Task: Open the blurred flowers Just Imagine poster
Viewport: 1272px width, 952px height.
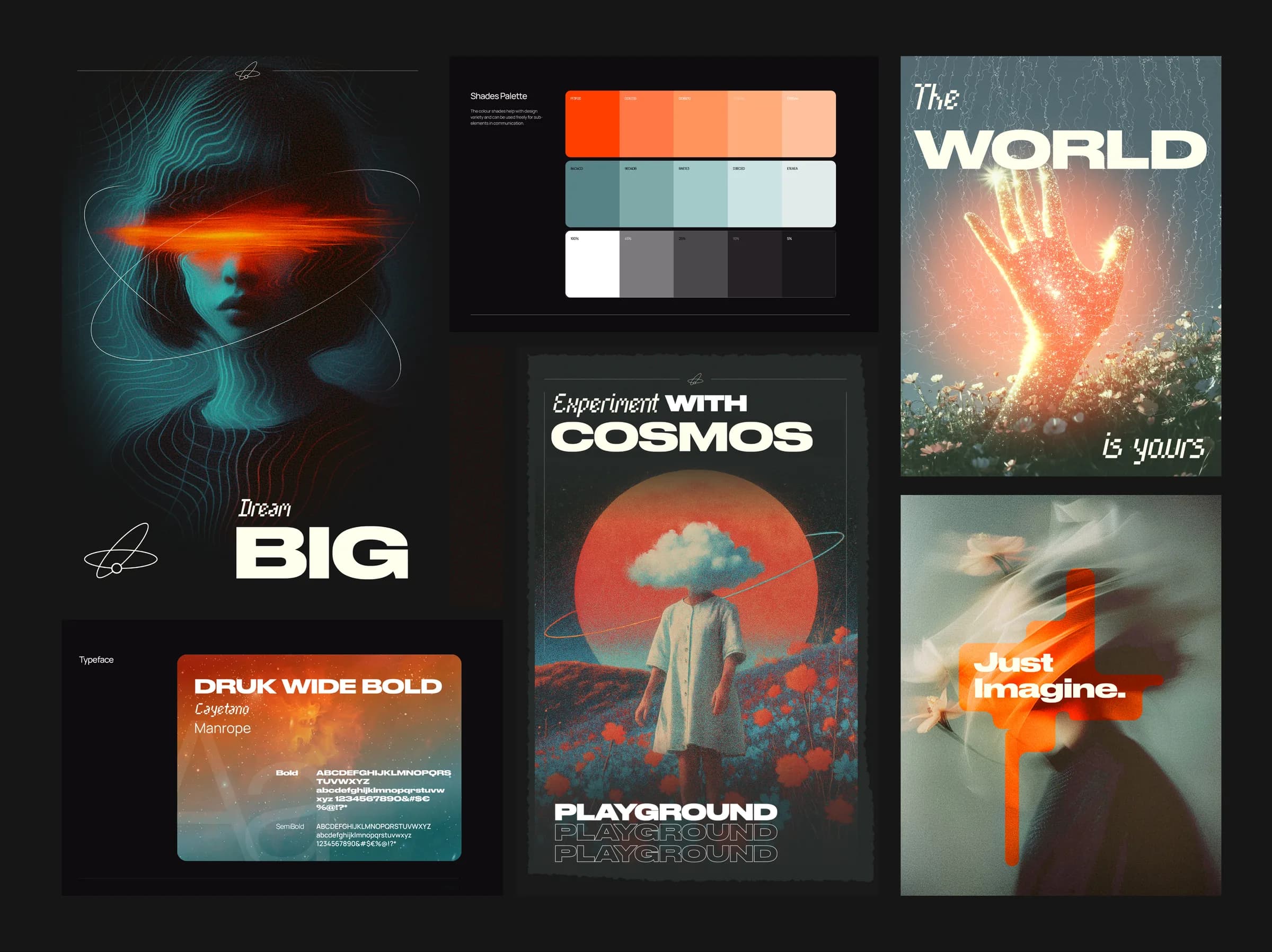Action: 1061,695
